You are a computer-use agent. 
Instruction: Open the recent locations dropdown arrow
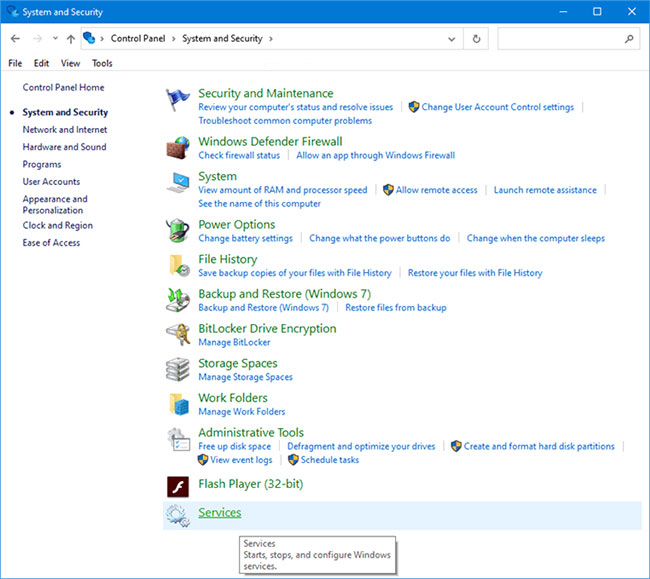55,39
